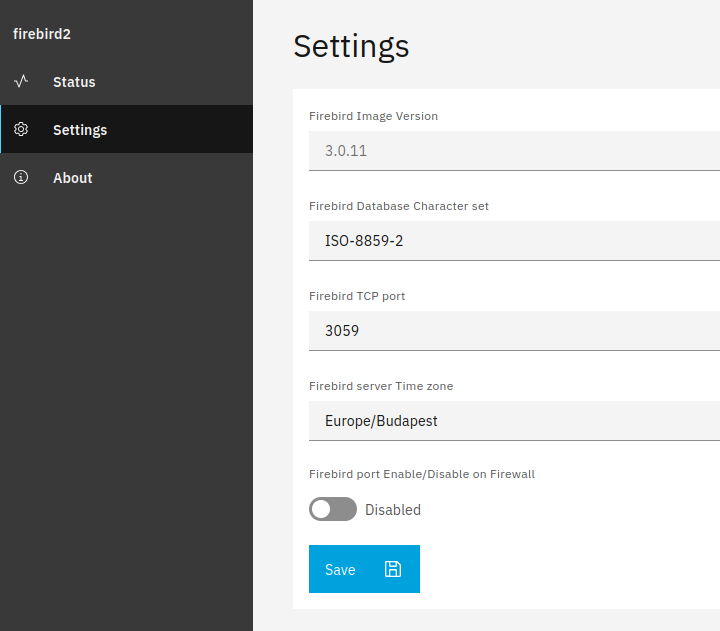Go to the About page

pyautogui.click(x=73, y=178)
